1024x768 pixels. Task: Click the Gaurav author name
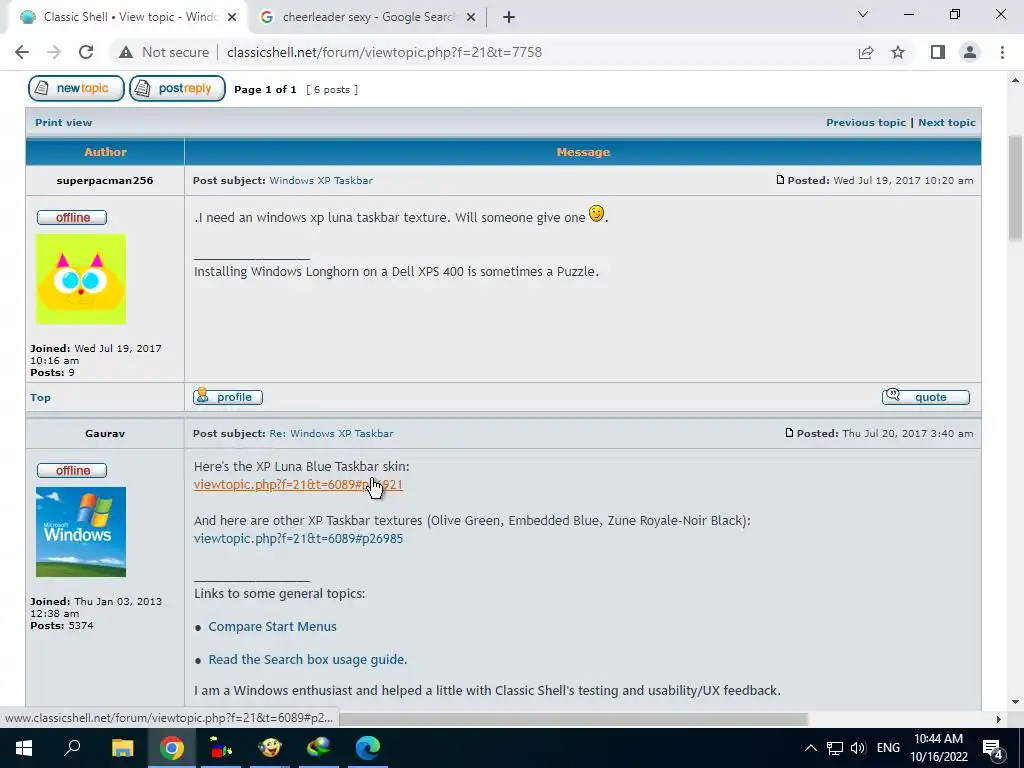click(104, 433)
